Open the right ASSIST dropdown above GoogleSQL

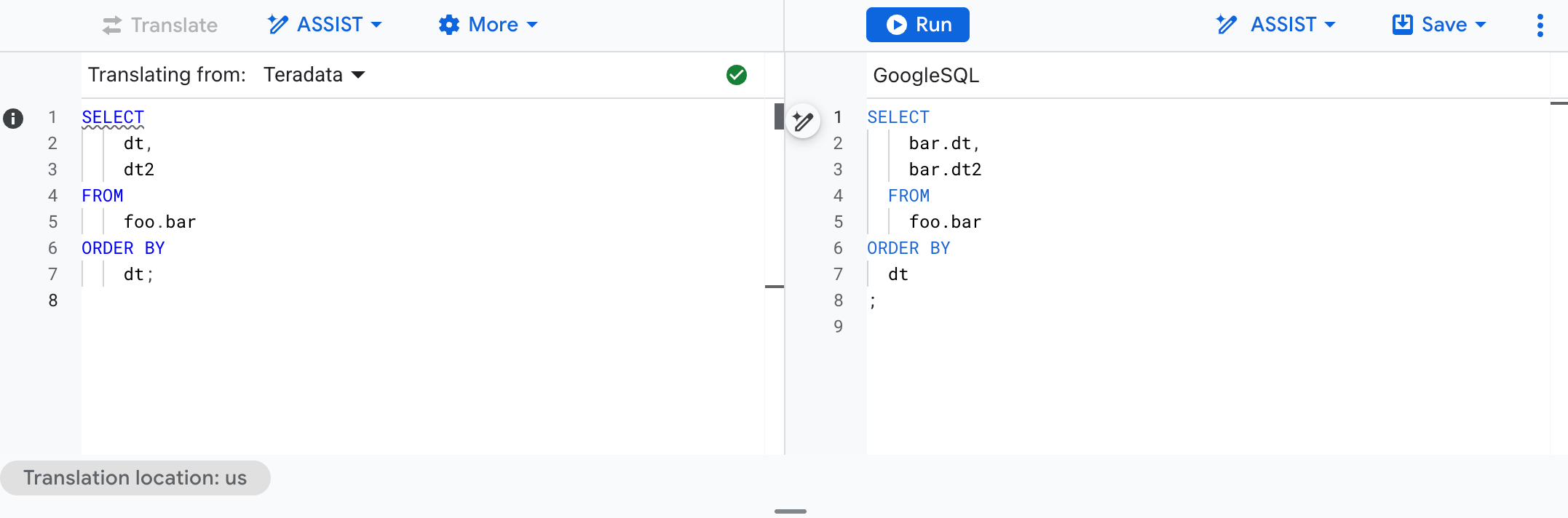point(1278,25)
